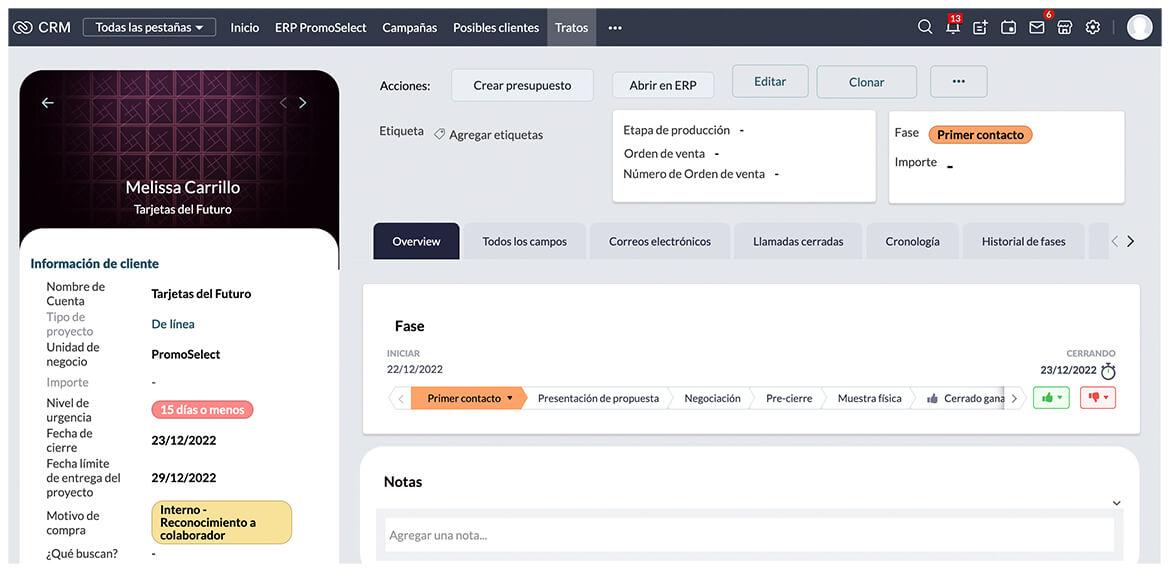This screenshot has width=1170, height=572.
Task: Open the settings gear icon
Action: click(x=1092, y=28)
